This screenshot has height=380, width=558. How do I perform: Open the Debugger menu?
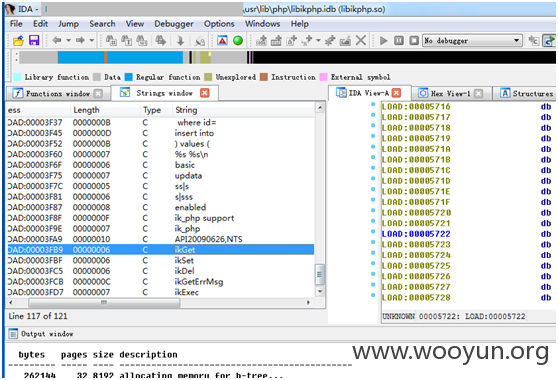point(174,24)
